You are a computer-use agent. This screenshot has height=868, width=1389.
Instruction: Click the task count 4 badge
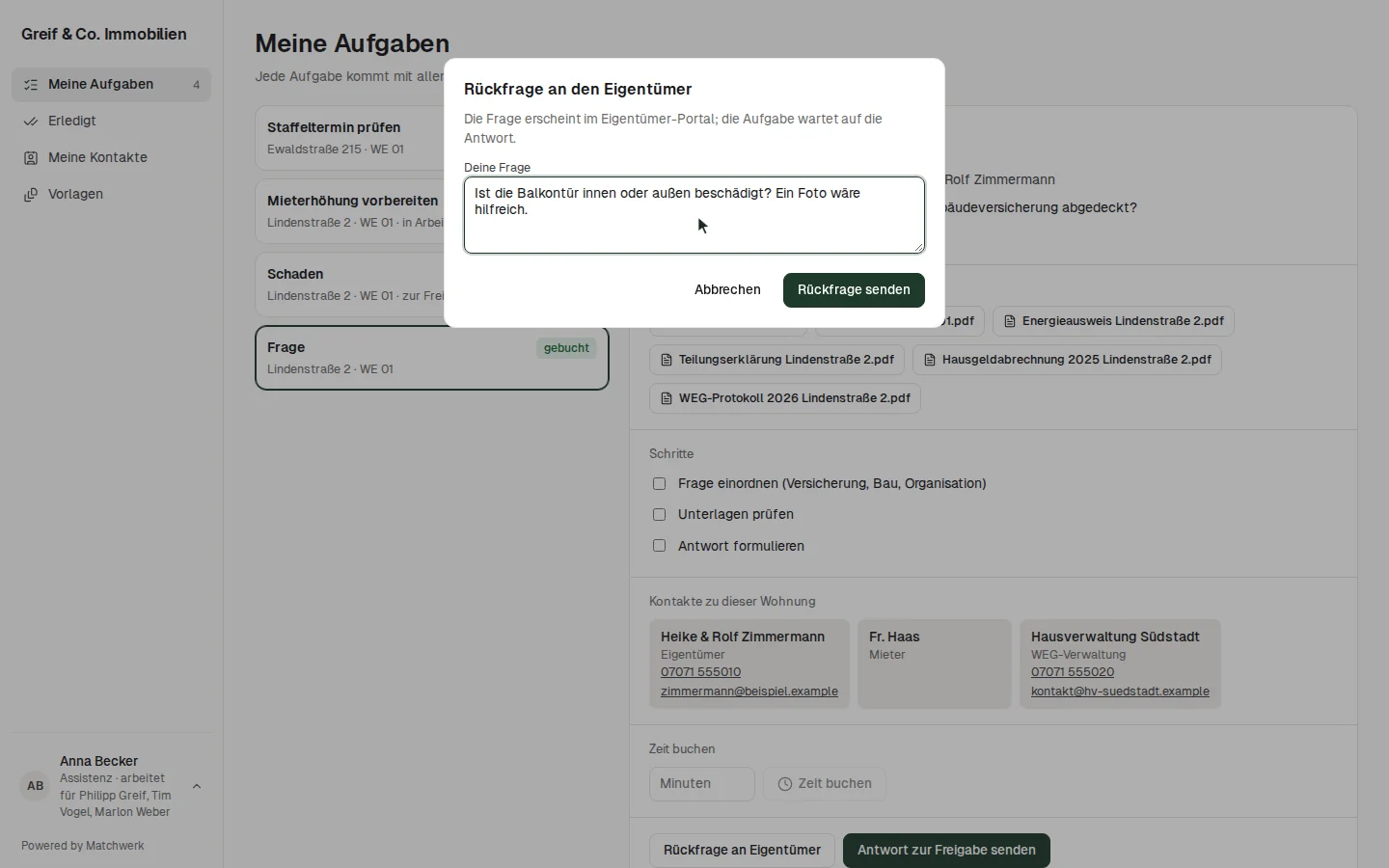point(197,85)
